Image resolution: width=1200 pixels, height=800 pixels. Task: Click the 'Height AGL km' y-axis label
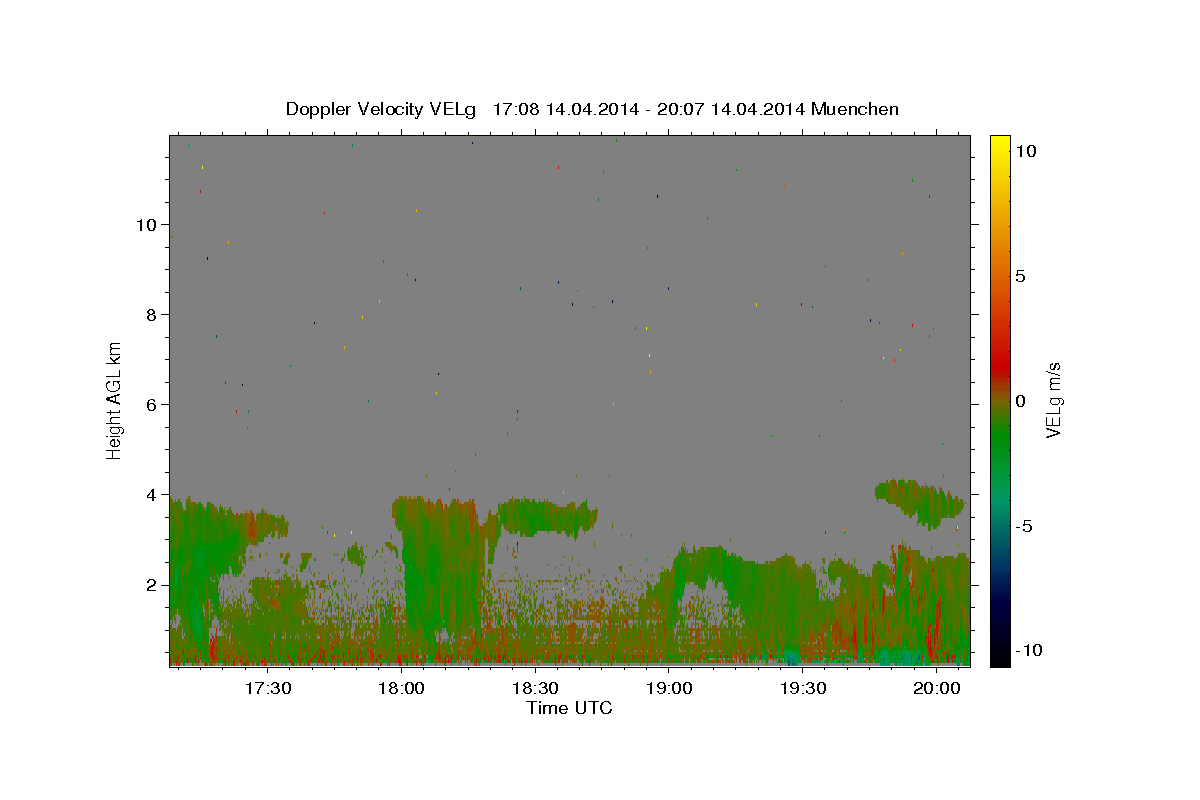coord(115,400)
